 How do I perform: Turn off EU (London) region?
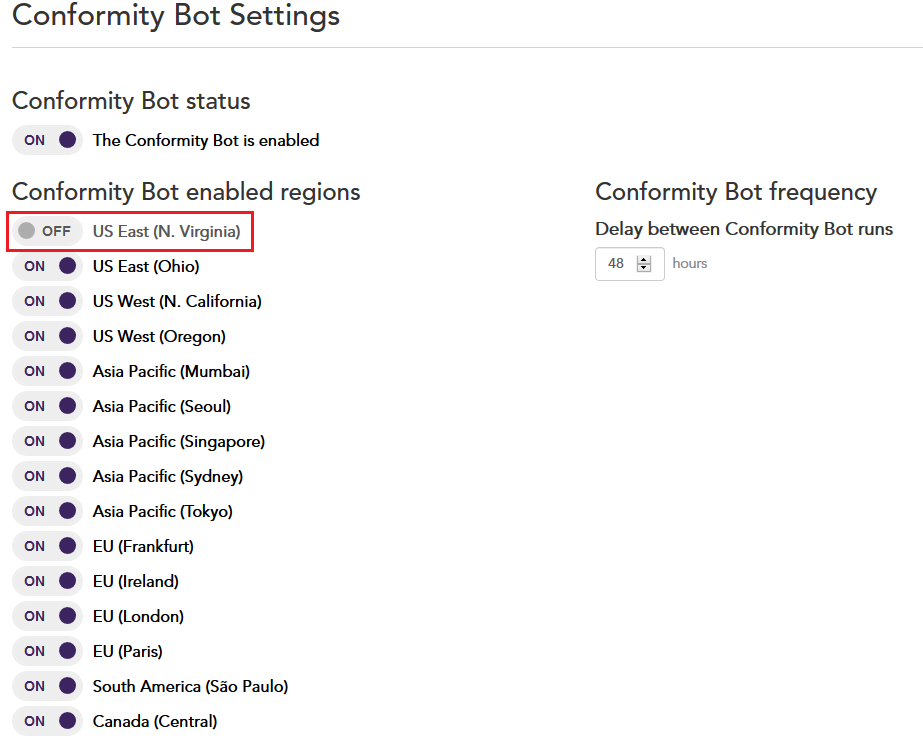(x=47, y=616)
